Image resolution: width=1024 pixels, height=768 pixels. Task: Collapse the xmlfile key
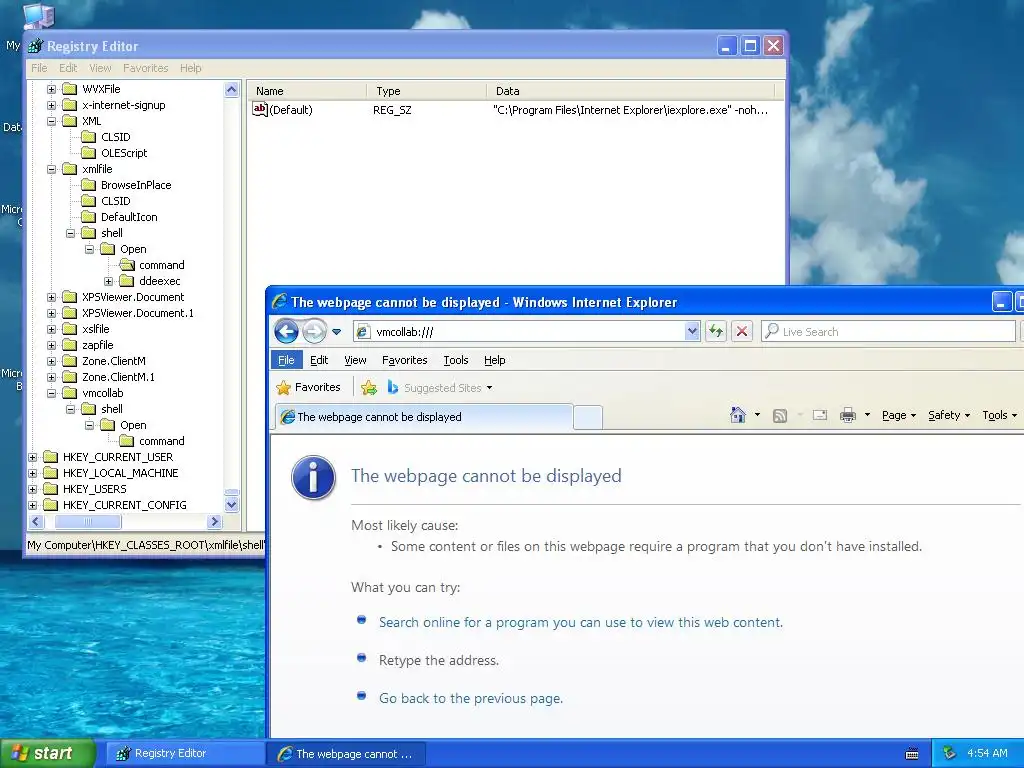[x=52, y=169]
